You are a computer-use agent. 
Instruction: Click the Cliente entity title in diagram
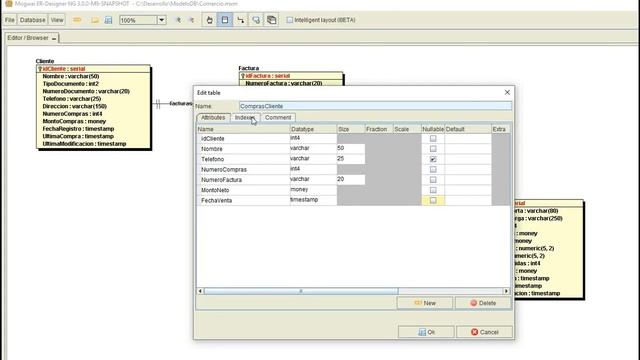point(45,61)
